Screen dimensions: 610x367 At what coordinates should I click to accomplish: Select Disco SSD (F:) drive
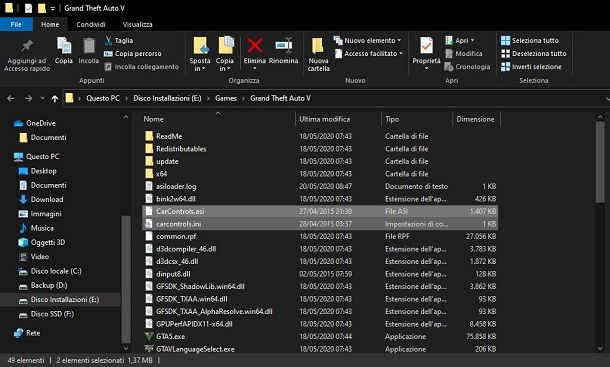(46, 314)
